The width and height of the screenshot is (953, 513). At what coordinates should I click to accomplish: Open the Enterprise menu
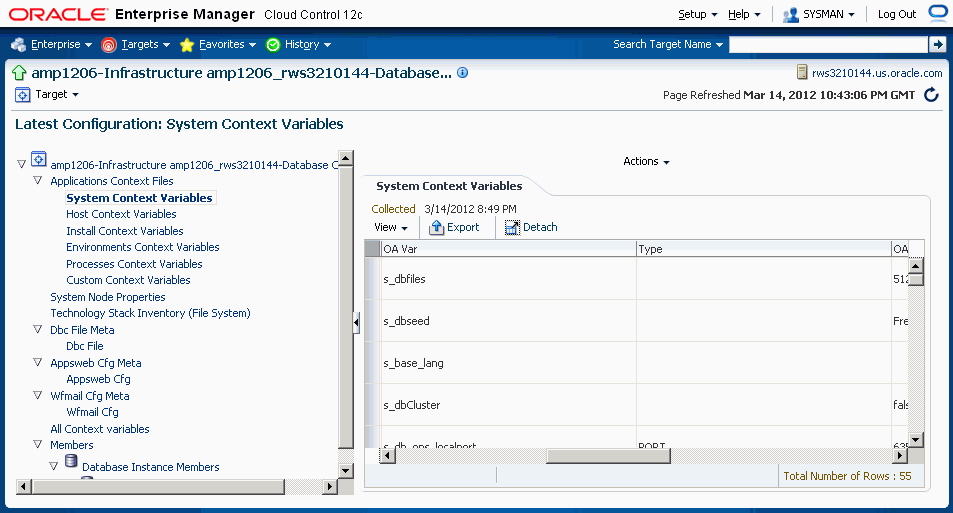(x=61, y=44)
